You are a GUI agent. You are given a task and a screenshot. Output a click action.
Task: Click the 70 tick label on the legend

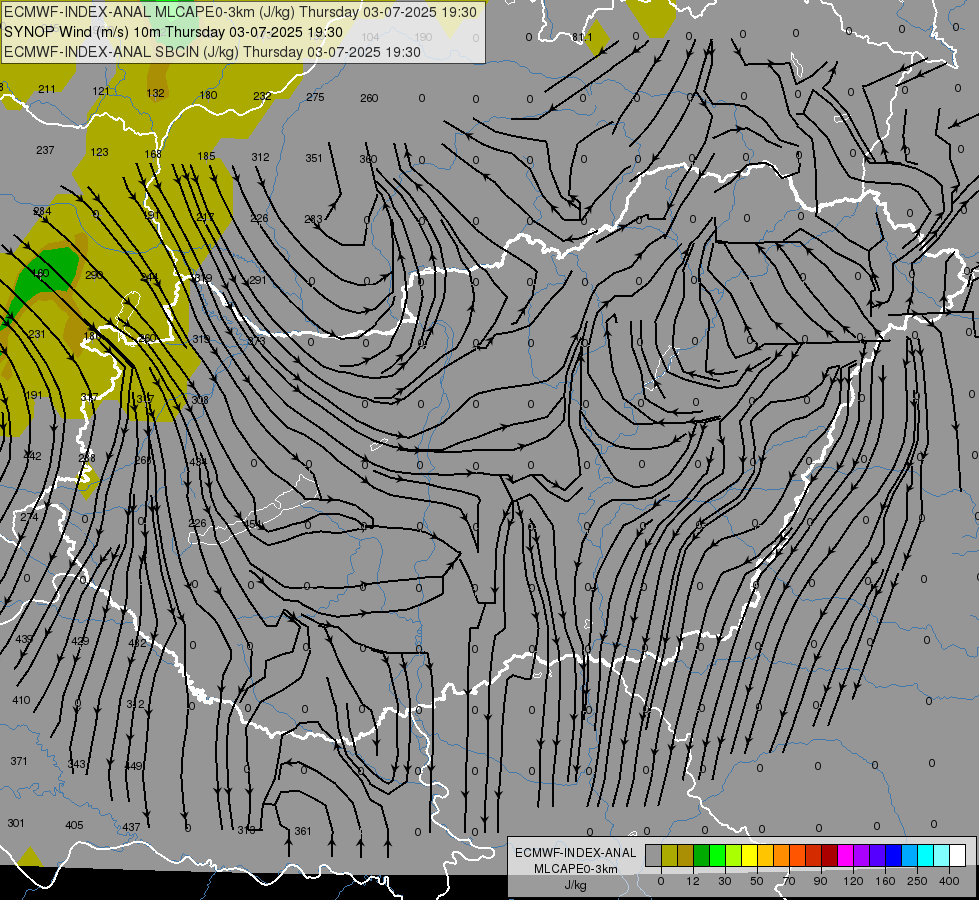tap(789, 881)
